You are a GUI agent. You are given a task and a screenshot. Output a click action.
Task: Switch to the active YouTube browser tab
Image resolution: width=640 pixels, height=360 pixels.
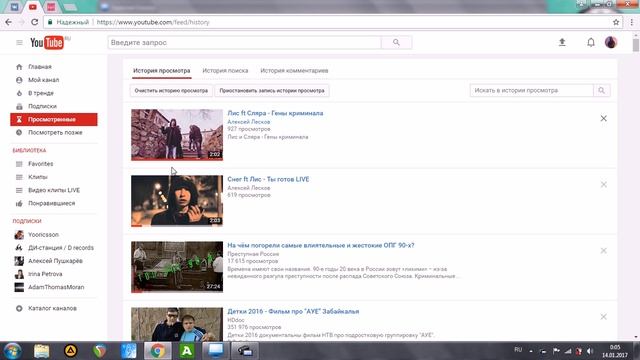click(x=33, y=7)
